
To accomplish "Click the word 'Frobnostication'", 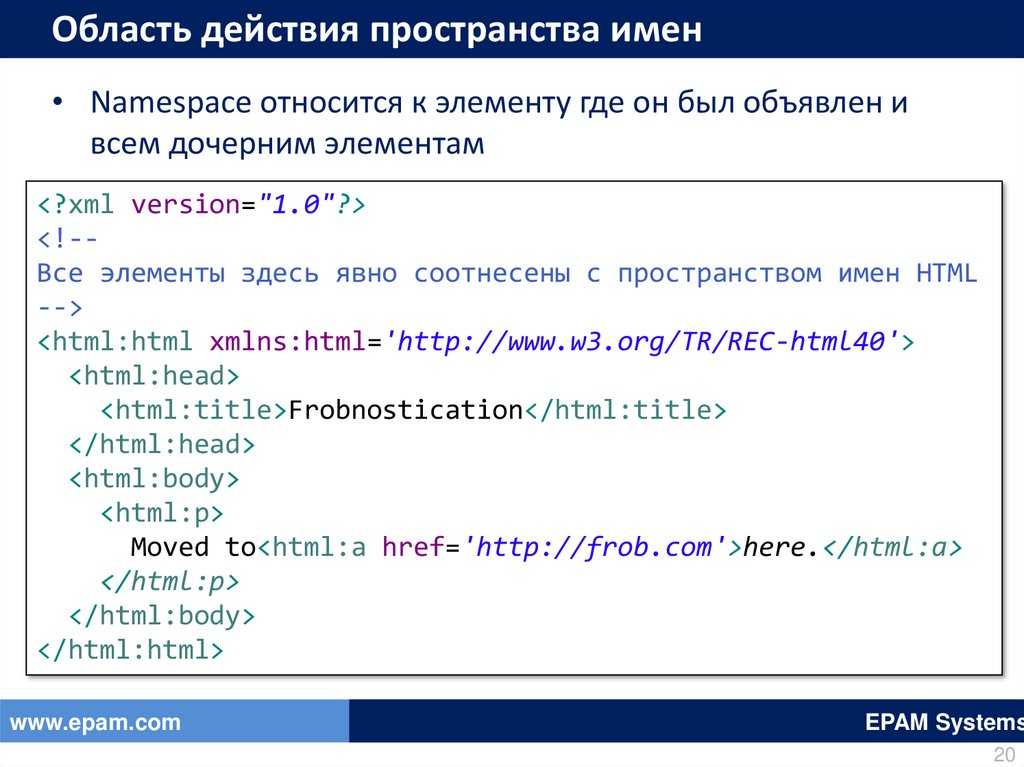I will pyautogui.click(x=406, y=410).
